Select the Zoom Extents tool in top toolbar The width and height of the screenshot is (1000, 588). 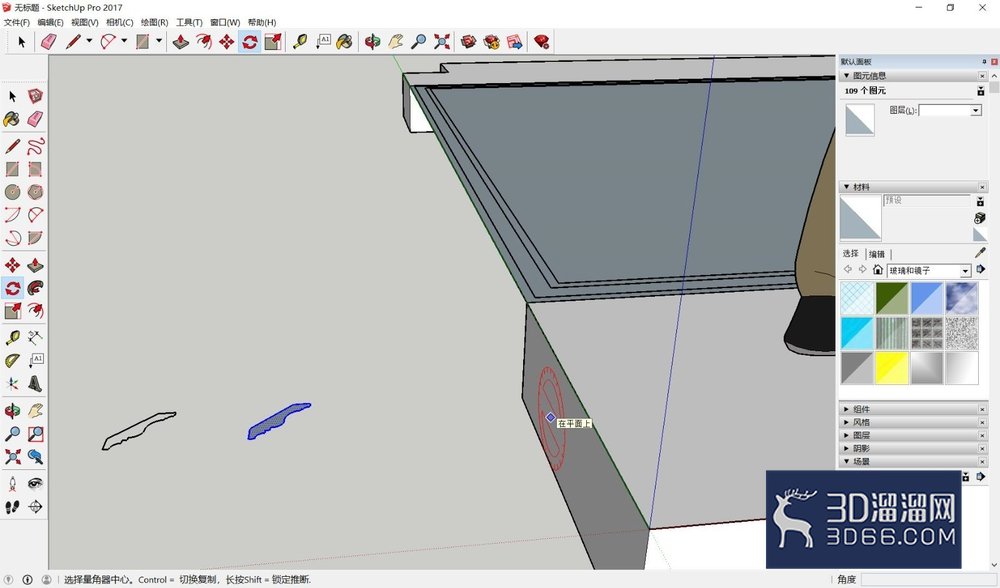(441, 42)
